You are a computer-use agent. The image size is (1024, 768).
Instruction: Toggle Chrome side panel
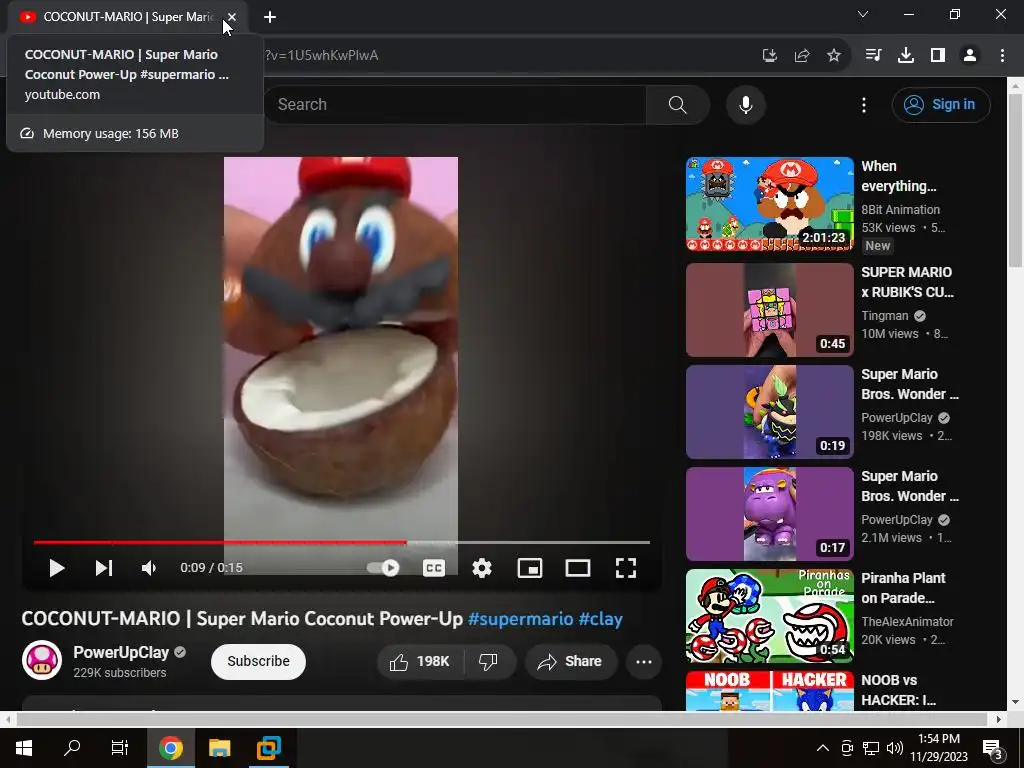tap(938, 56)
